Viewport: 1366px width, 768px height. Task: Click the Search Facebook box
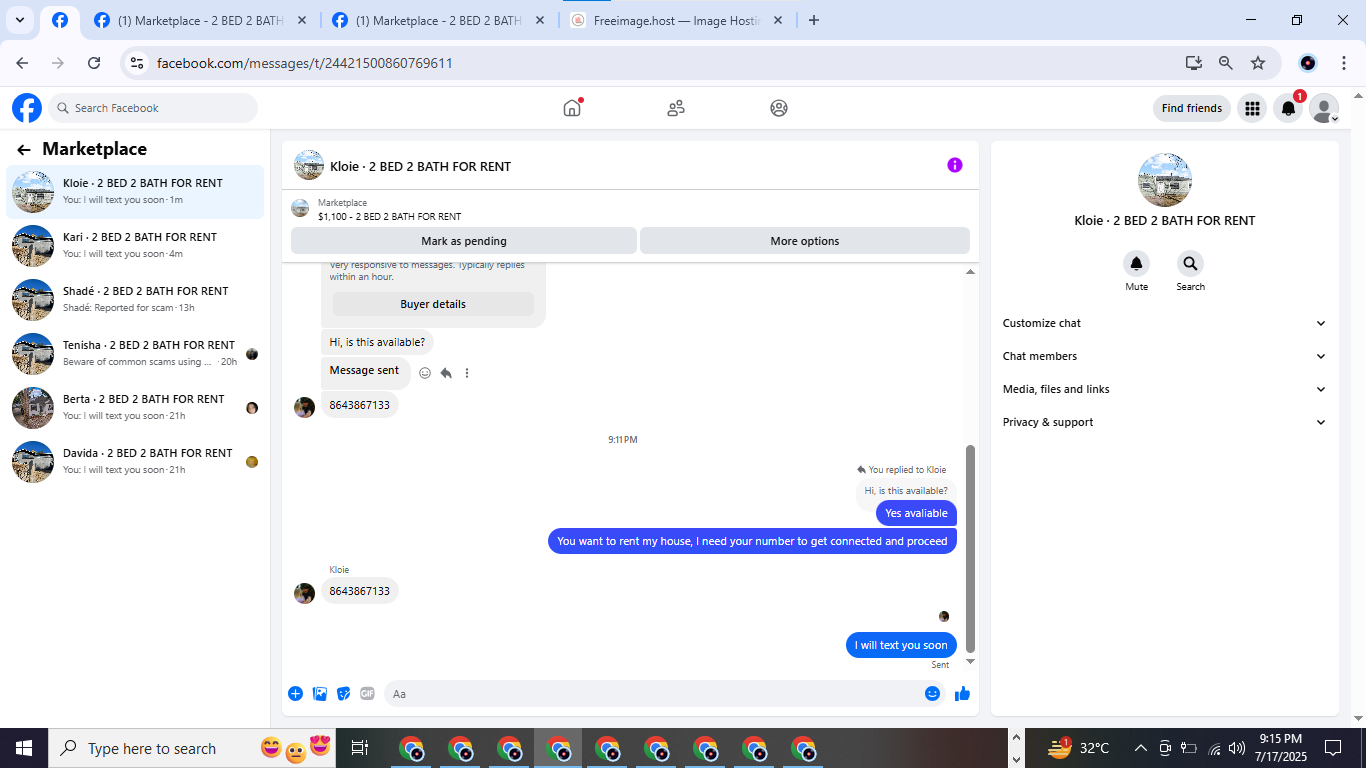pyautogui.click(x=153, y=108)
